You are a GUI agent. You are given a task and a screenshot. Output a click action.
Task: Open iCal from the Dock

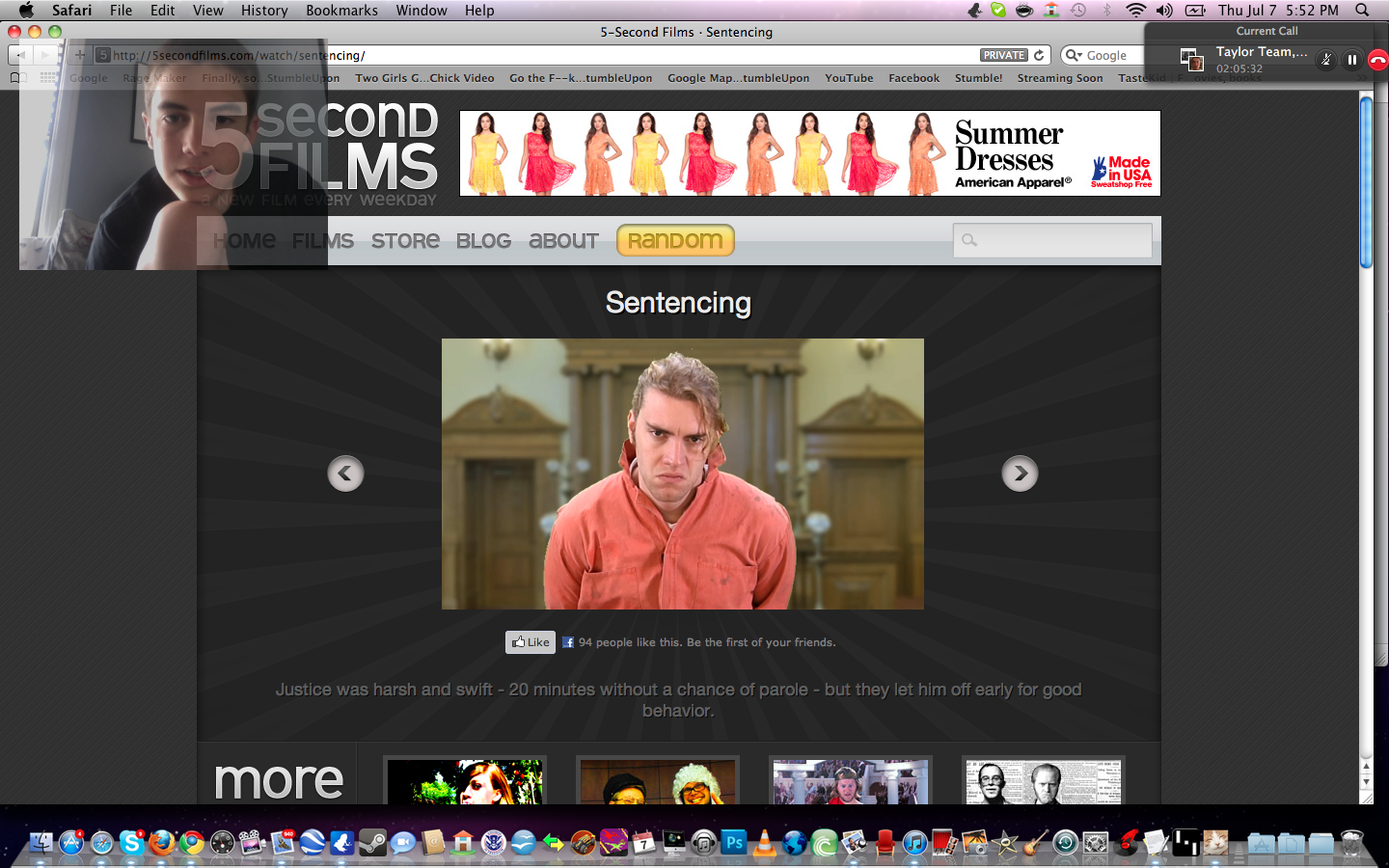[643, 842]
